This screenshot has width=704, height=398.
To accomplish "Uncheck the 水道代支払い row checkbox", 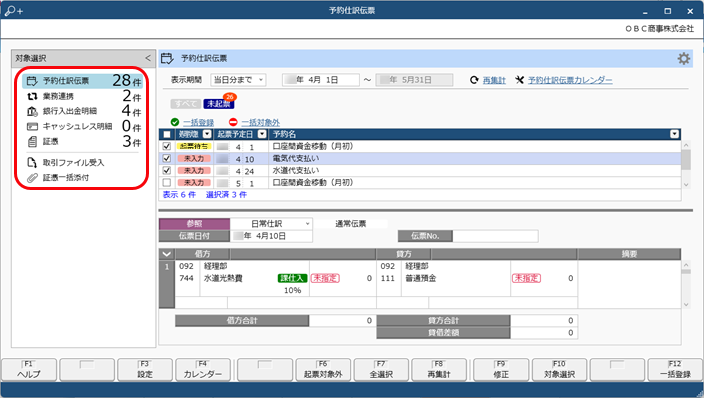I will [167, 171].
